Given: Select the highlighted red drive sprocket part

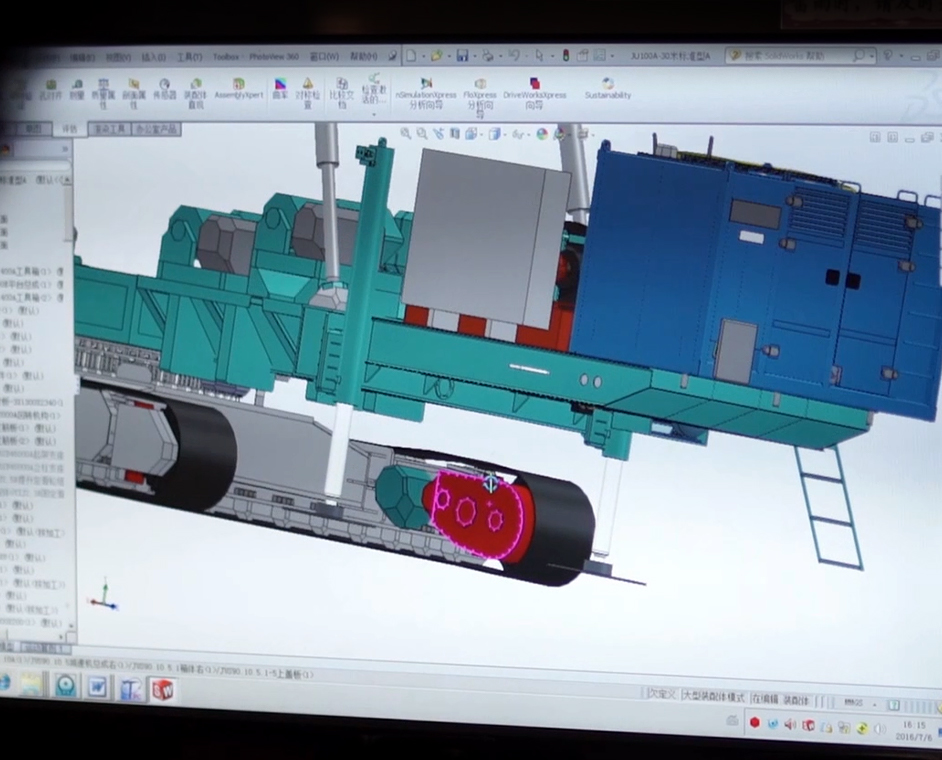Looking at the screenshot, I should 479,515.
